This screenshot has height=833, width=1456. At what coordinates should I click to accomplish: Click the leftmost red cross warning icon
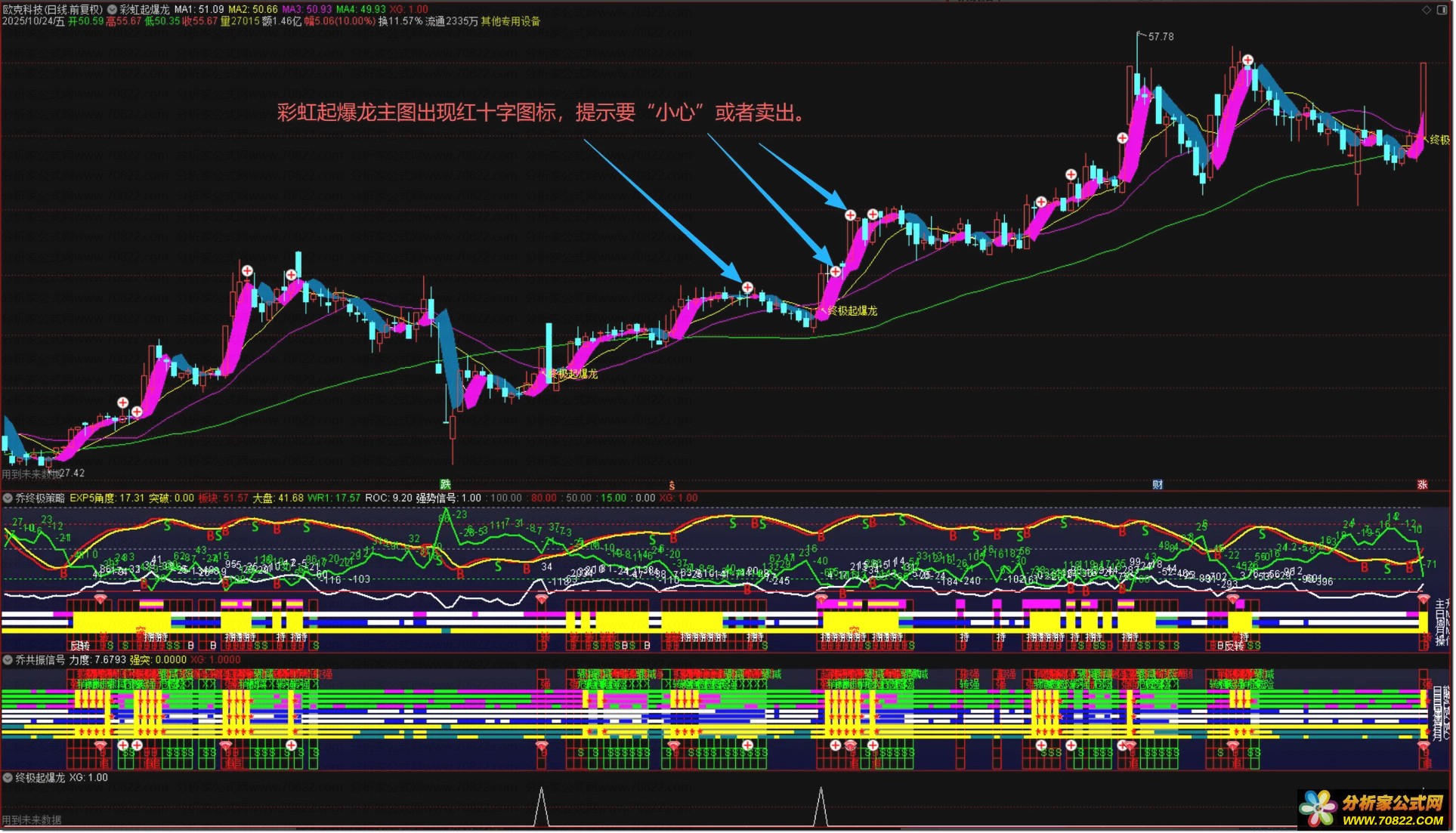123,403
